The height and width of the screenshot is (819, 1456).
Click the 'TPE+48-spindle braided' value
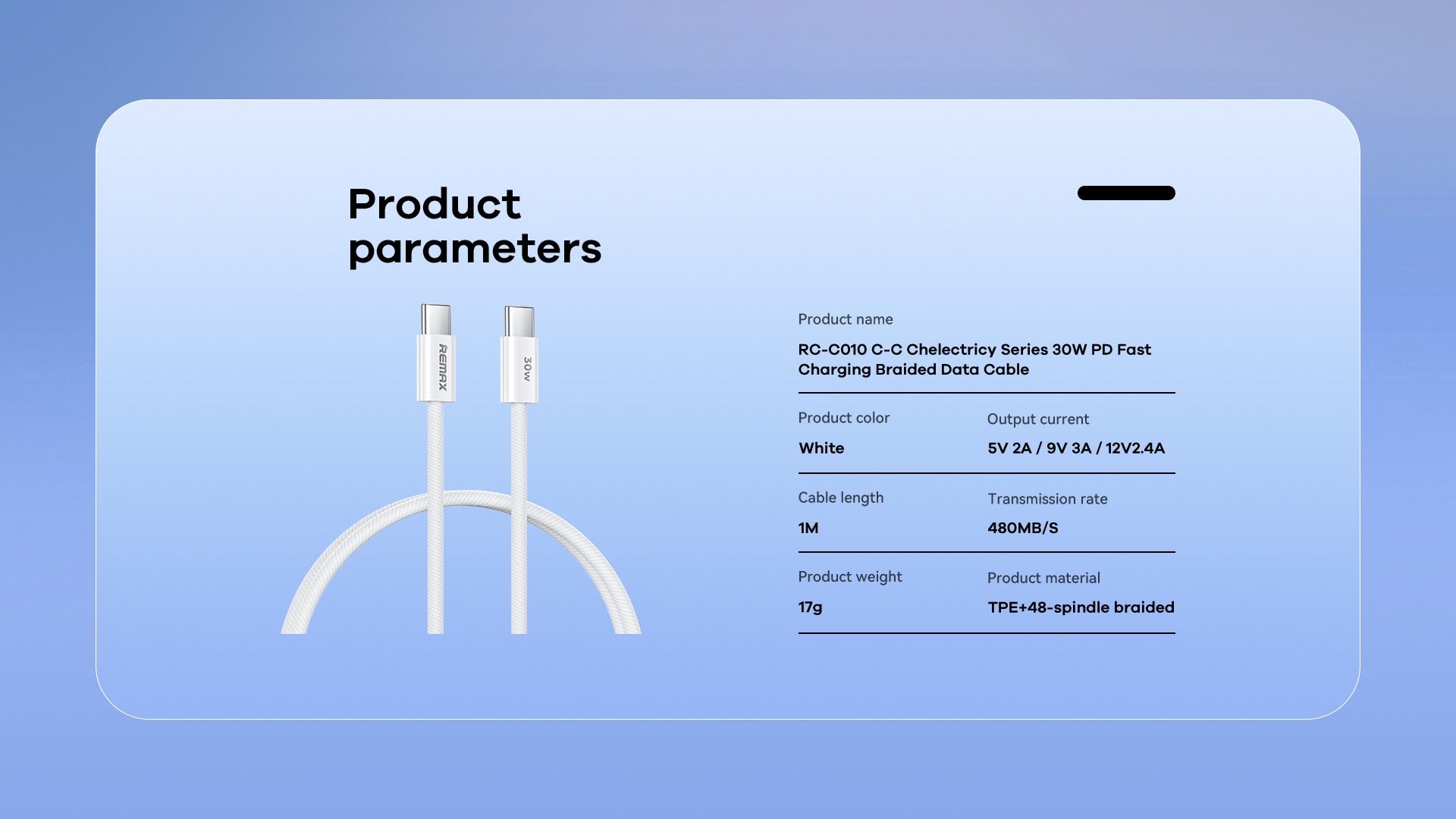(1081, 607)
